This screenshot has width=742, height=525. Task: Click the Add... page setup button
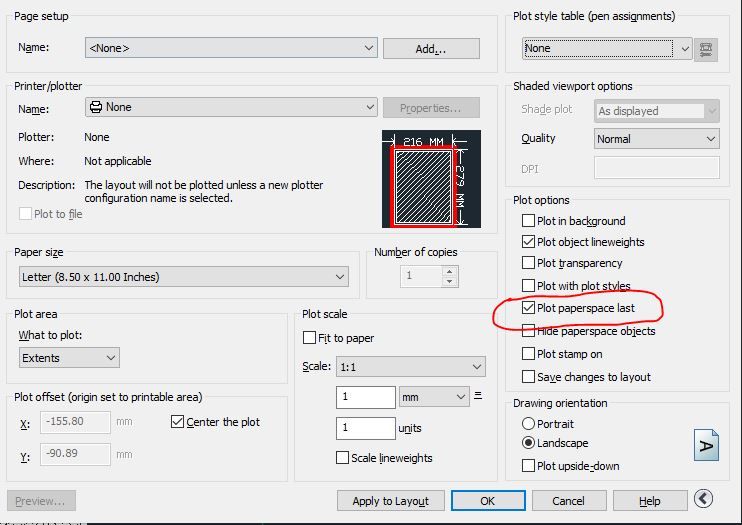click(431, 49)
